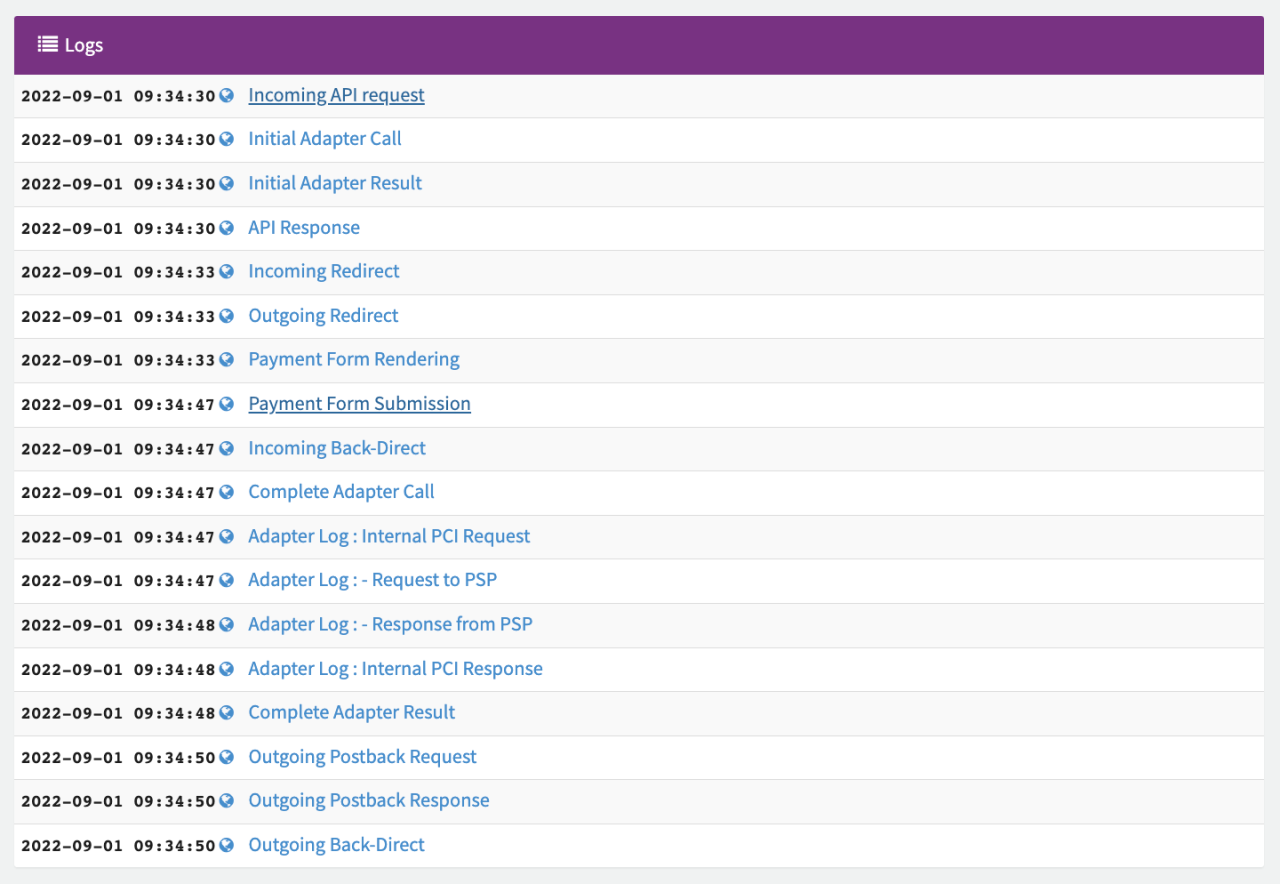Expand the Complete Adapter Call entry
The image size is (1280, 884).
(341, 491)
